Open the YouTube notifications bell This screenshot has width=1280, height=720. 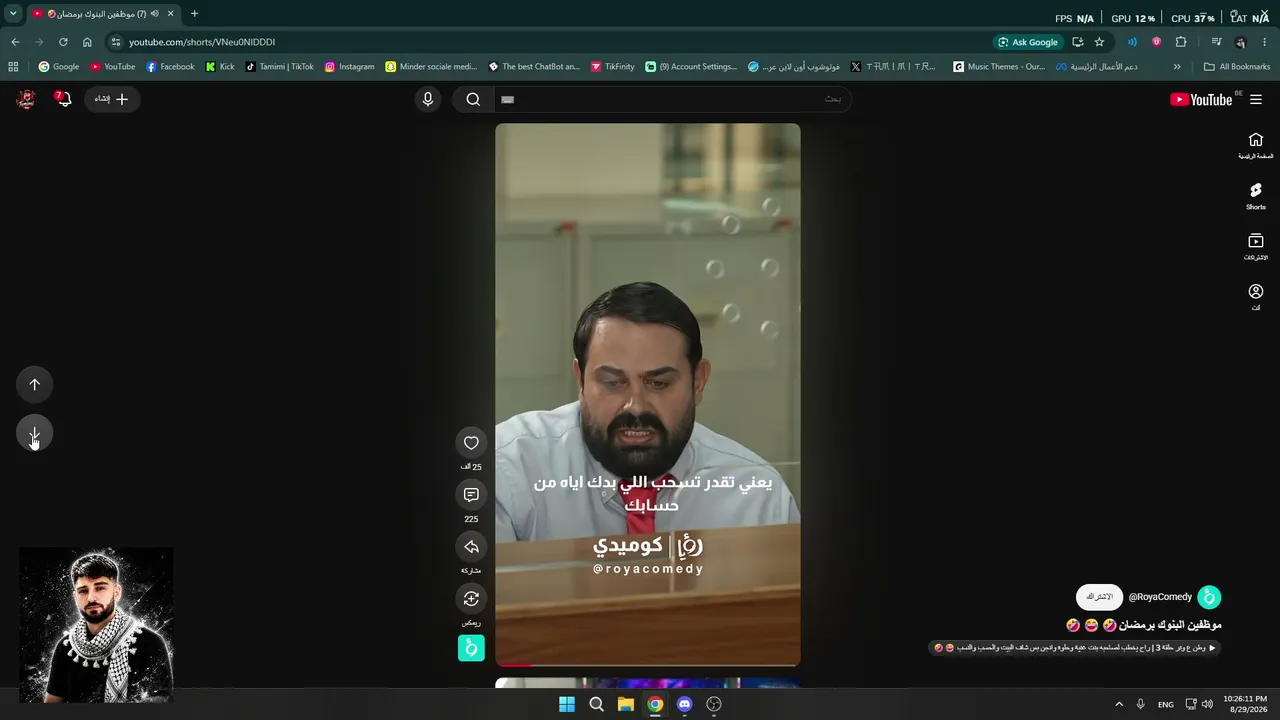pyautogui.click(x=63, y=99)
